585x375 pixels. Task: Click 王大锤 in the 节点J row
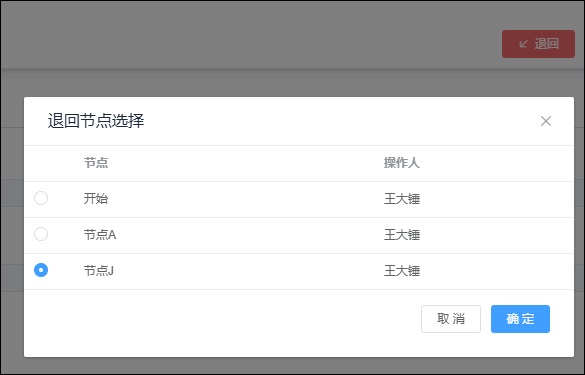tap(402, 271)
